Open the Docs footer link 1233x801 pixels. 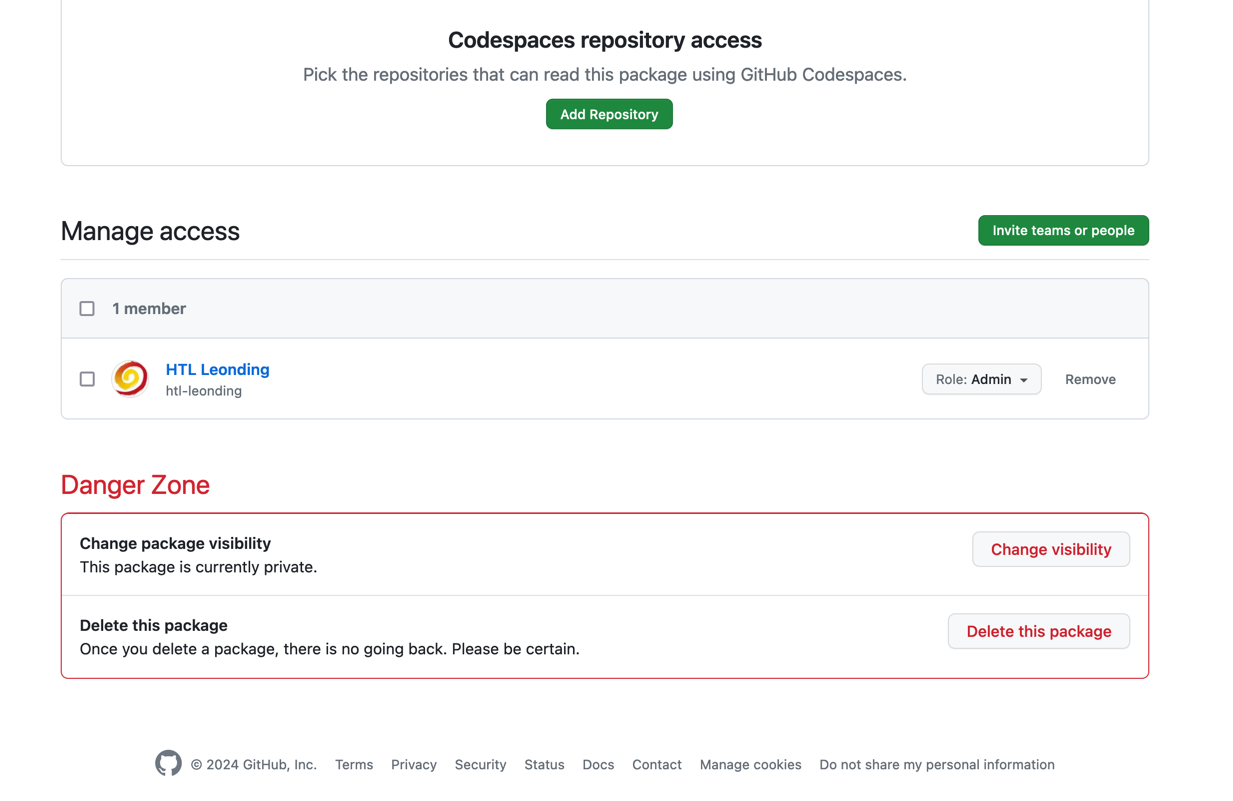pos(598,765)
